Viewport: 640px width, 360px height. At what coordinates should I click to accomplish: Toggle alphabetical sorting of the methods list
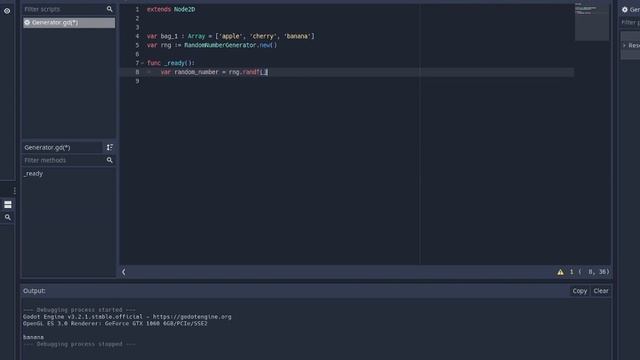click(x=109, y=147)
